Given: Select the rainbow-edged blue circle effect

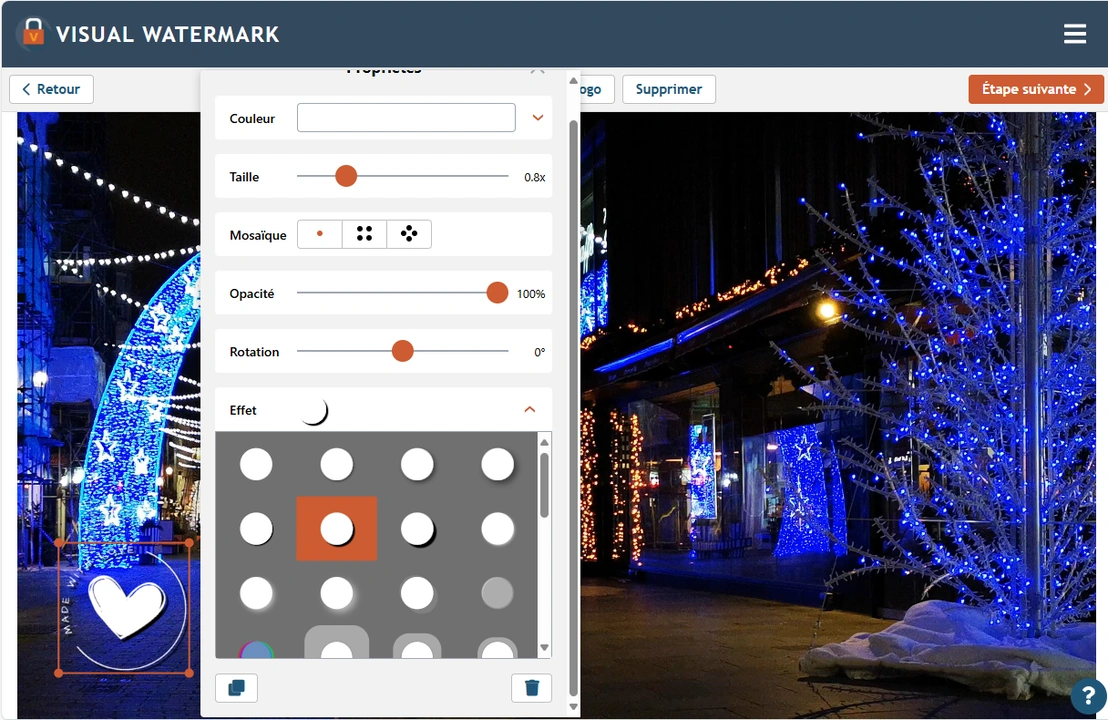Looking at the screenshot, I should (x=256, y=650).
